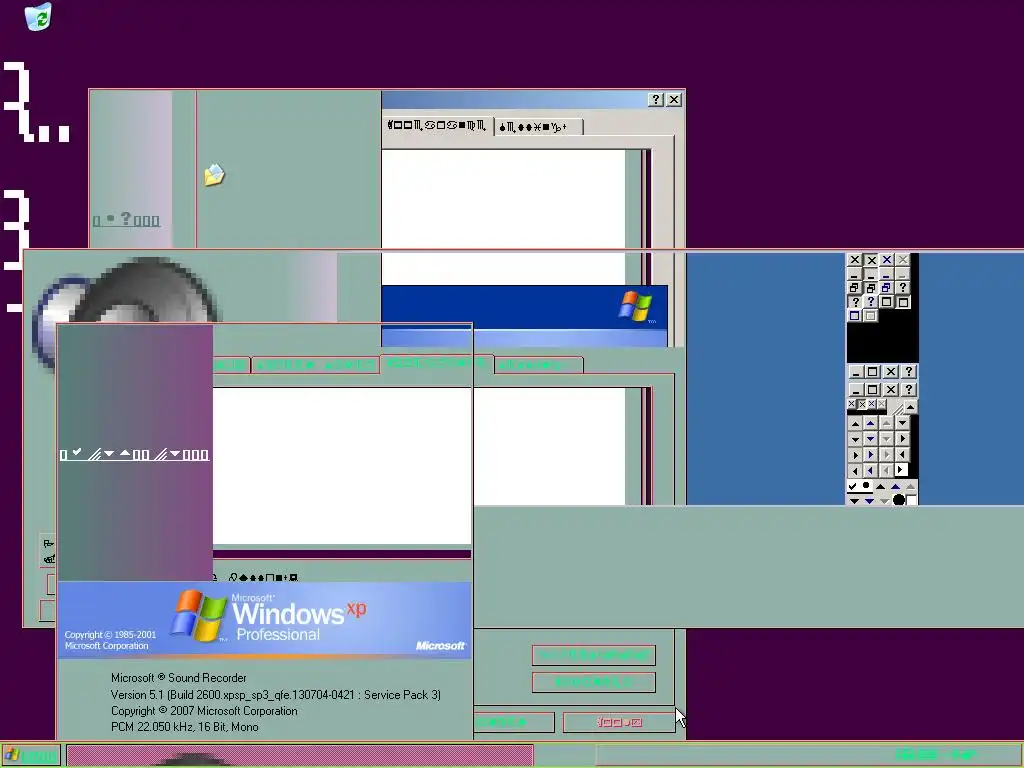Viewport: 1024px width, 768px height.
Task: Click the "PCM 22.050 kHz, 16 Bit, Mono" line
Action: [185, 727]
